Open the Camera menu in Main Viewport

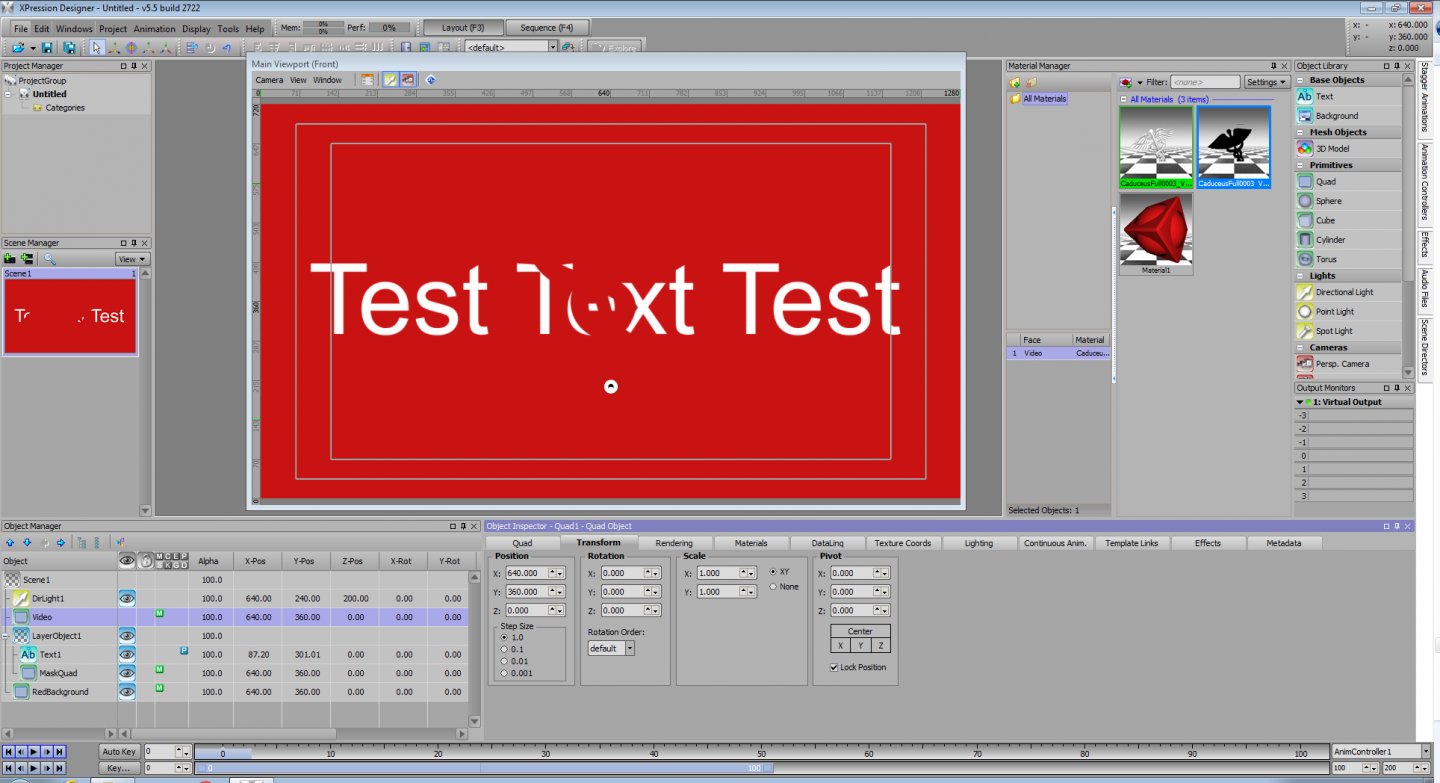pyautogui.click(x=269, y=80)
